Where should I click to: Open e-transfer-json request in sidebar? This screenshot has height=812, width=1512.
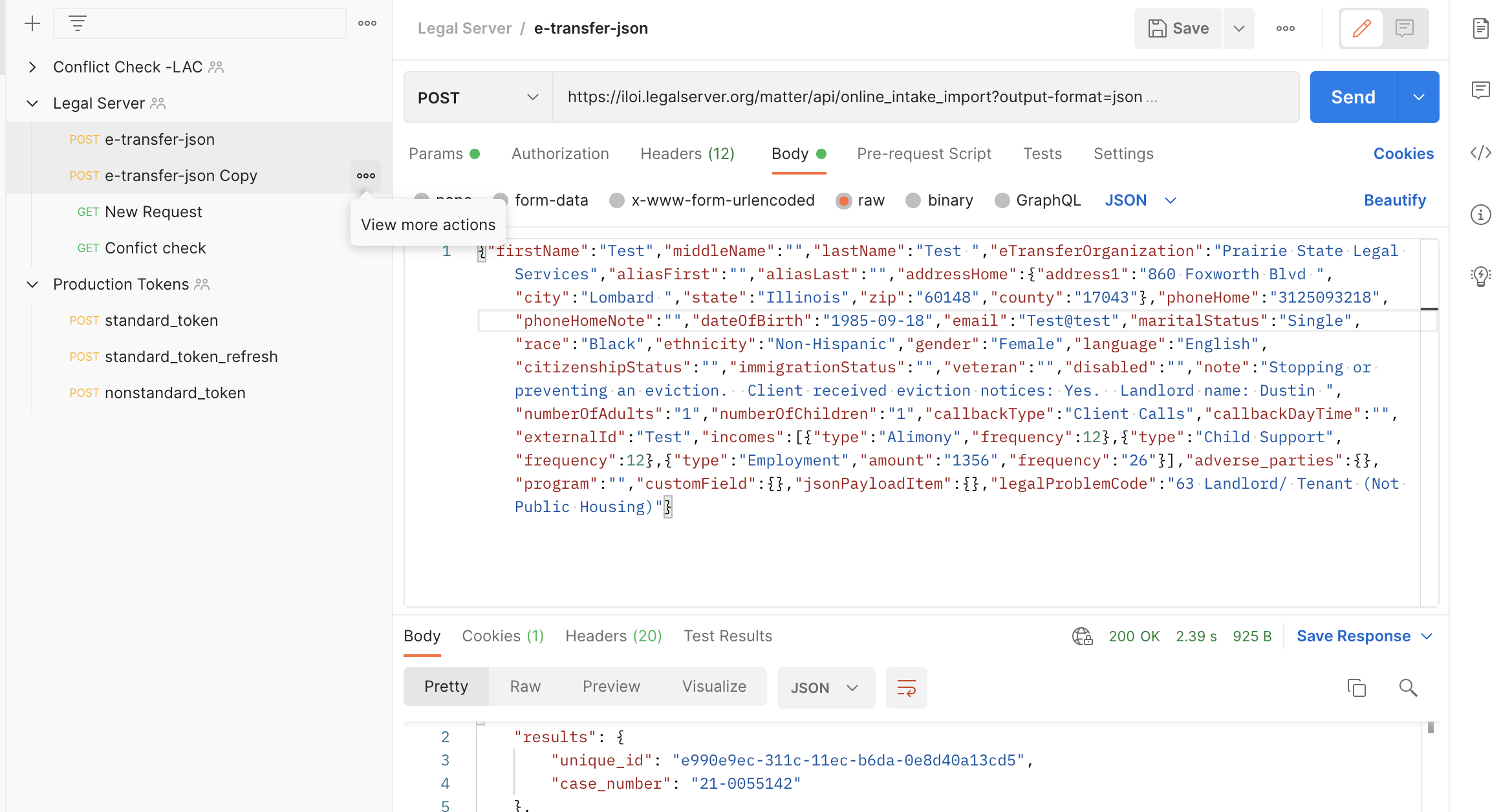[x=199, y=140]
